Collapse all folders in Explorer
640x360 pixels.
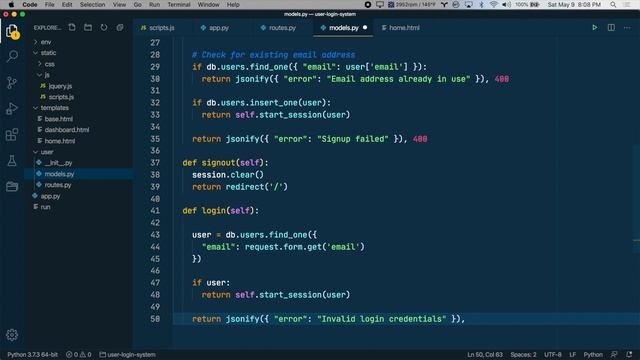point(120,27)
